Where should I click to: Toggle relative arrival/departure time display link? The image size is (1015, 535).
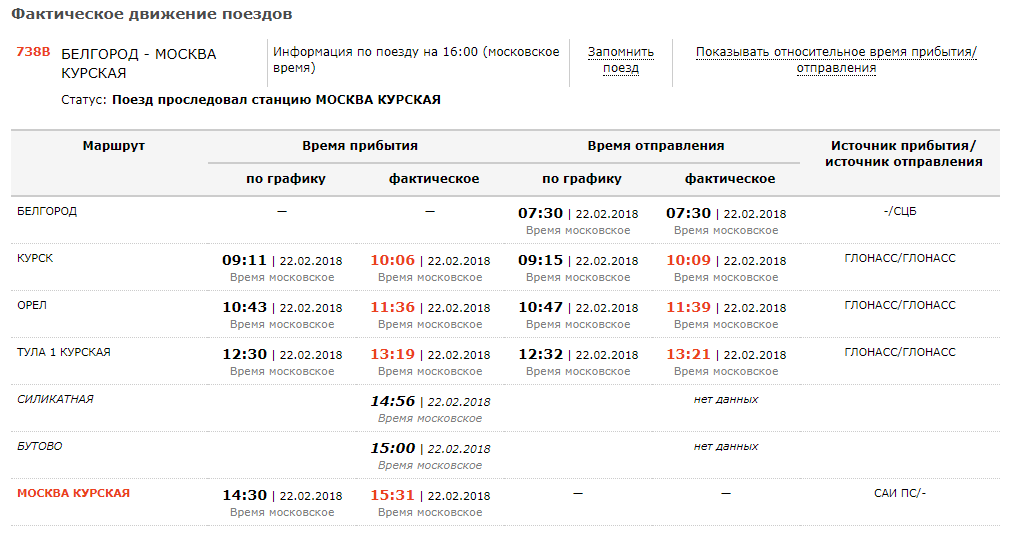coord(836,60)
